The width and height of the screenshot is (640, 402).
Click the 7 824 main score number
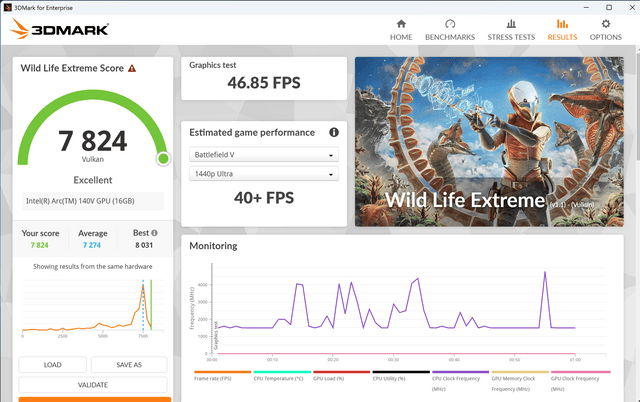pos(93,141)
